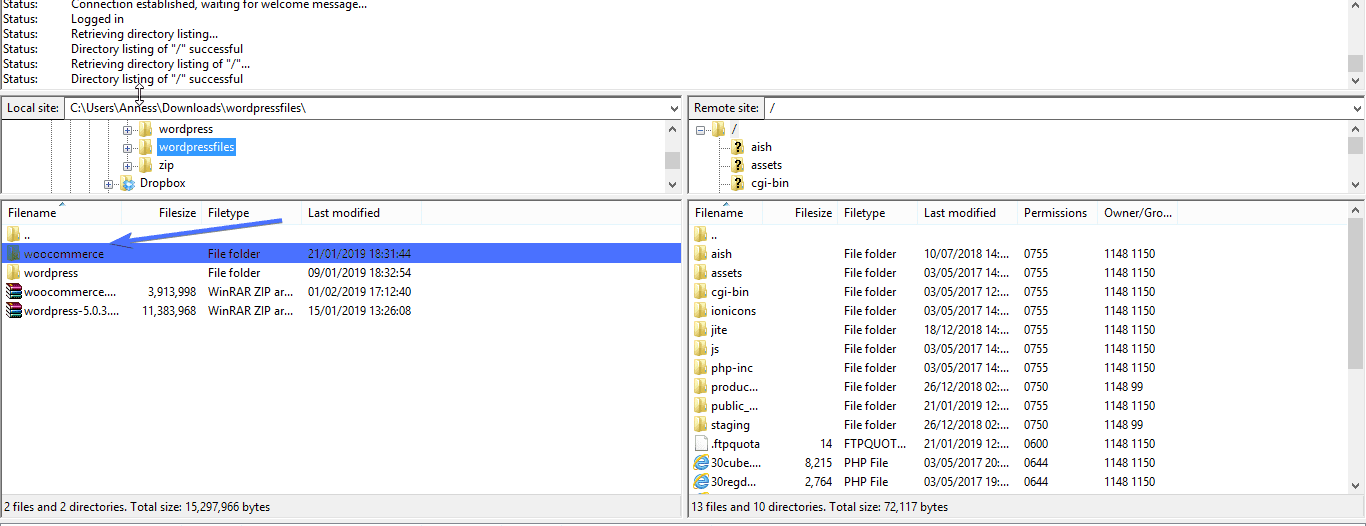This screenshot has height=526, width=1366.
Task: Expand the Dropbox node in local tree
Action: pyautogui.click(x=109, y=184)
